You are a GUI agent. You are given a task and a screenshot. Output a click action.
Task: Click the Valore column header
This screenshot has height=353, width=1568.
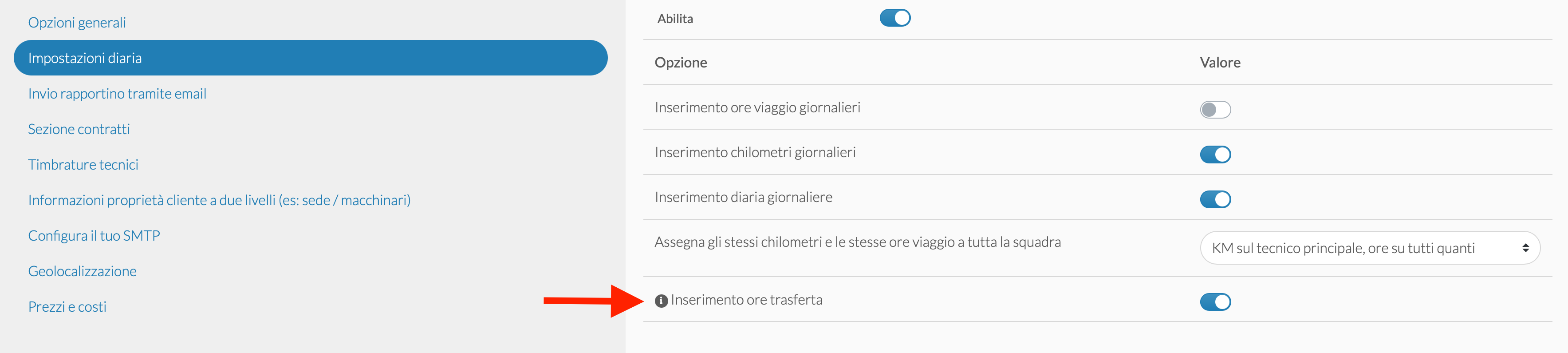point(1220,63)
